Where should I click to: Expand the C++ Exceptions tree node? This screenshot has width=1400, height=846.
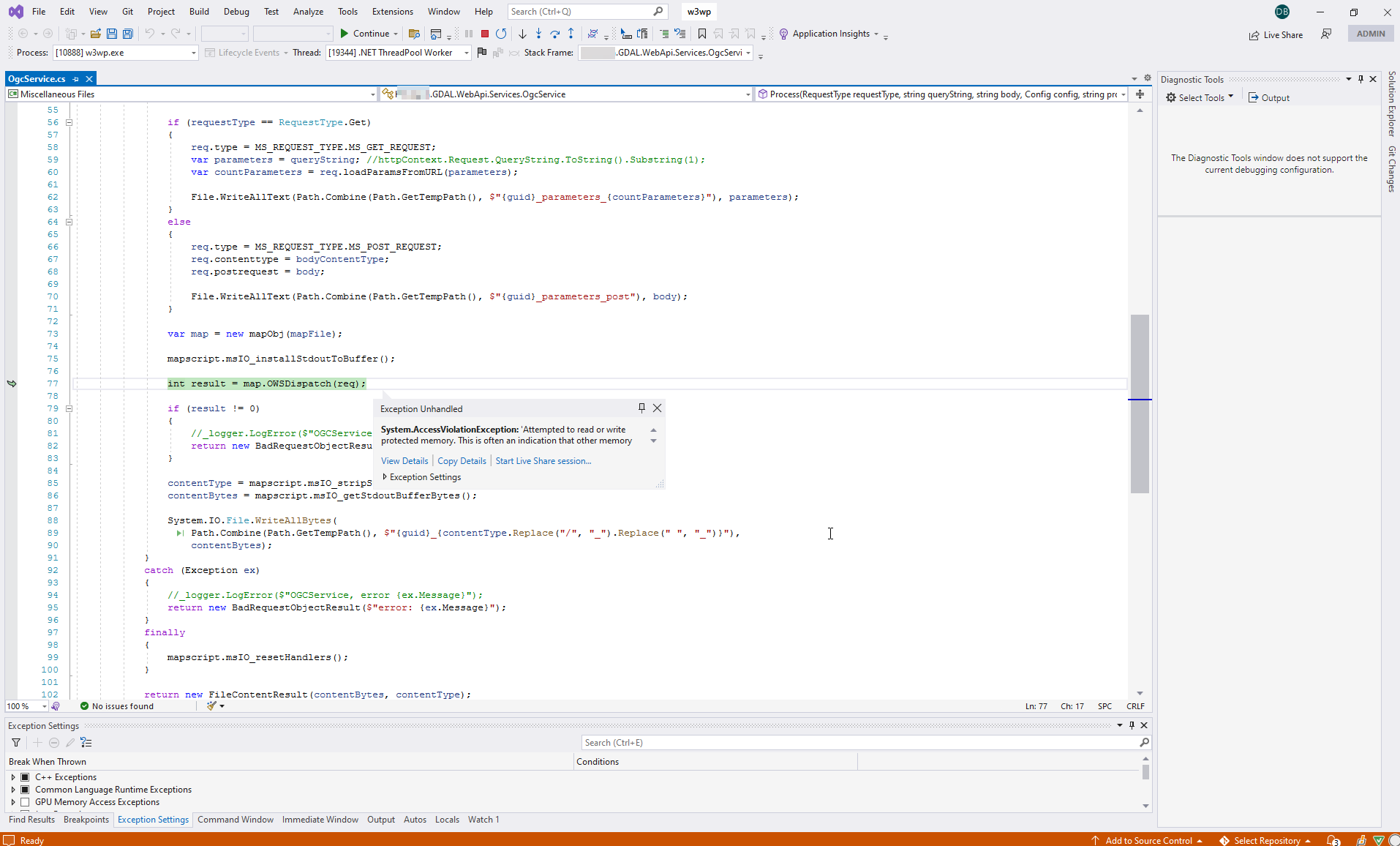(x=13, y=777)
